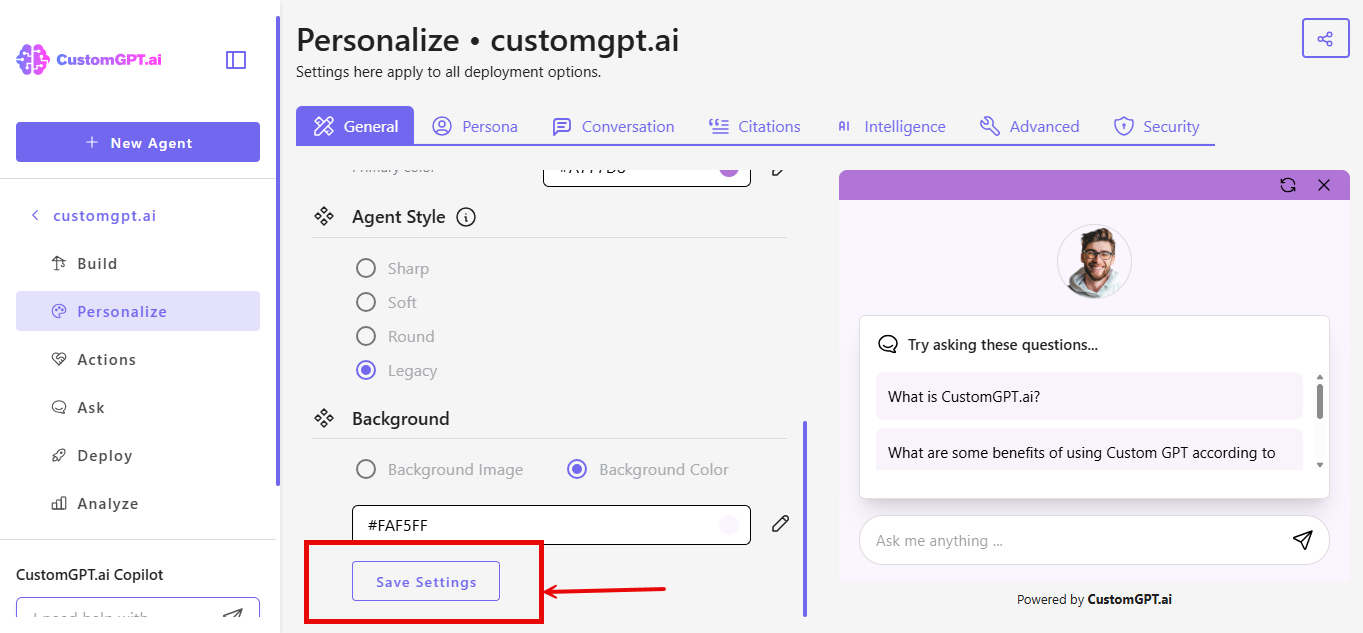Open the background color picker with the pencil icon
The width and height of the screenshot is (1363, 633).
coord(779,523)
